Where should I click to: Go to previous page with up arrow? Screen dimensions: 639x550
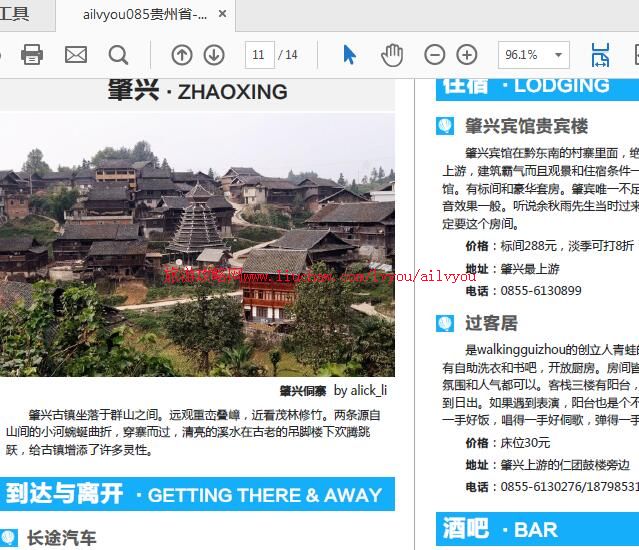[181, 54]
